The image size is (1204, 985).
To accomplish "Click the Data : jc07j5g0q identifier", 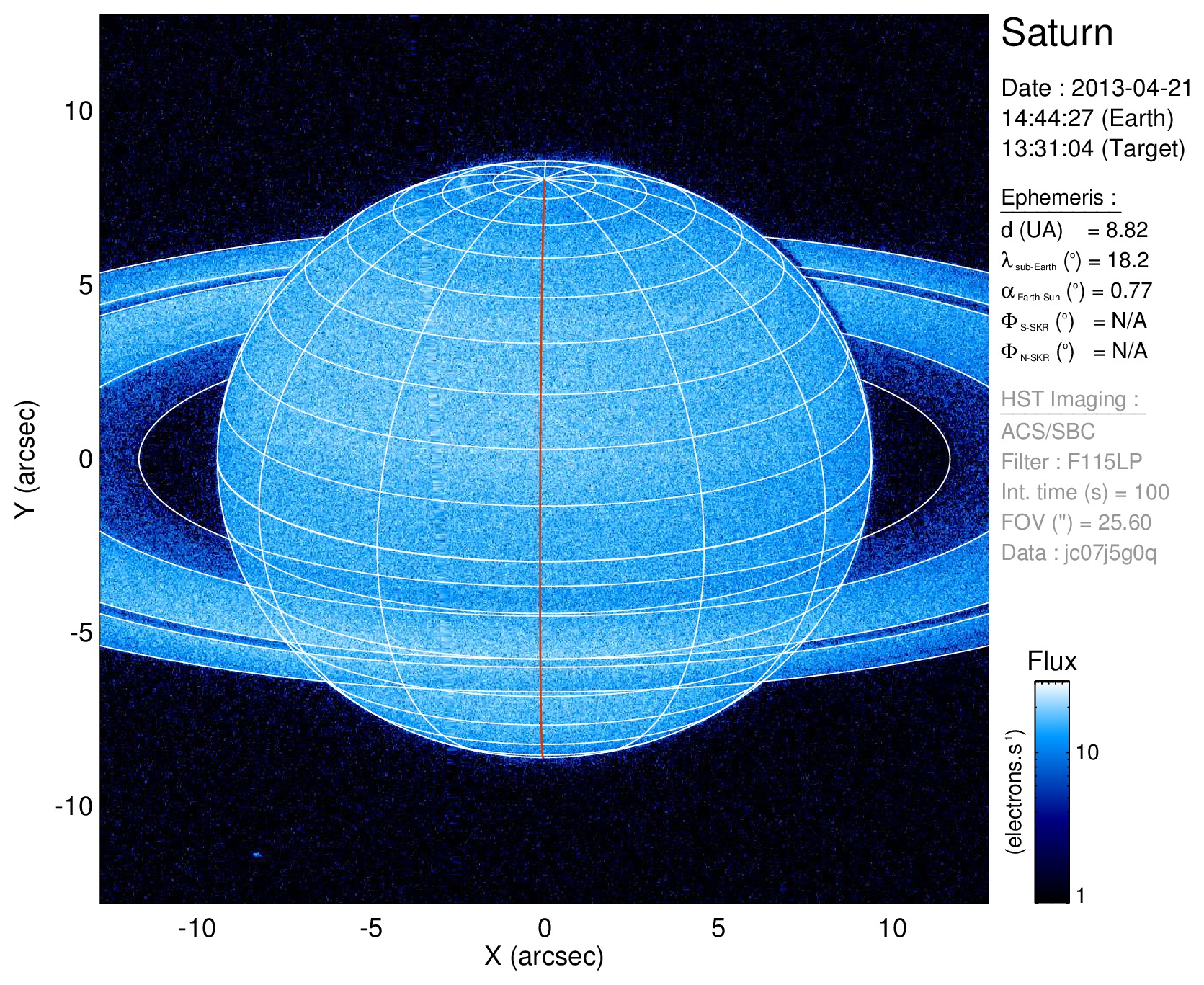I will point(1078,553).
